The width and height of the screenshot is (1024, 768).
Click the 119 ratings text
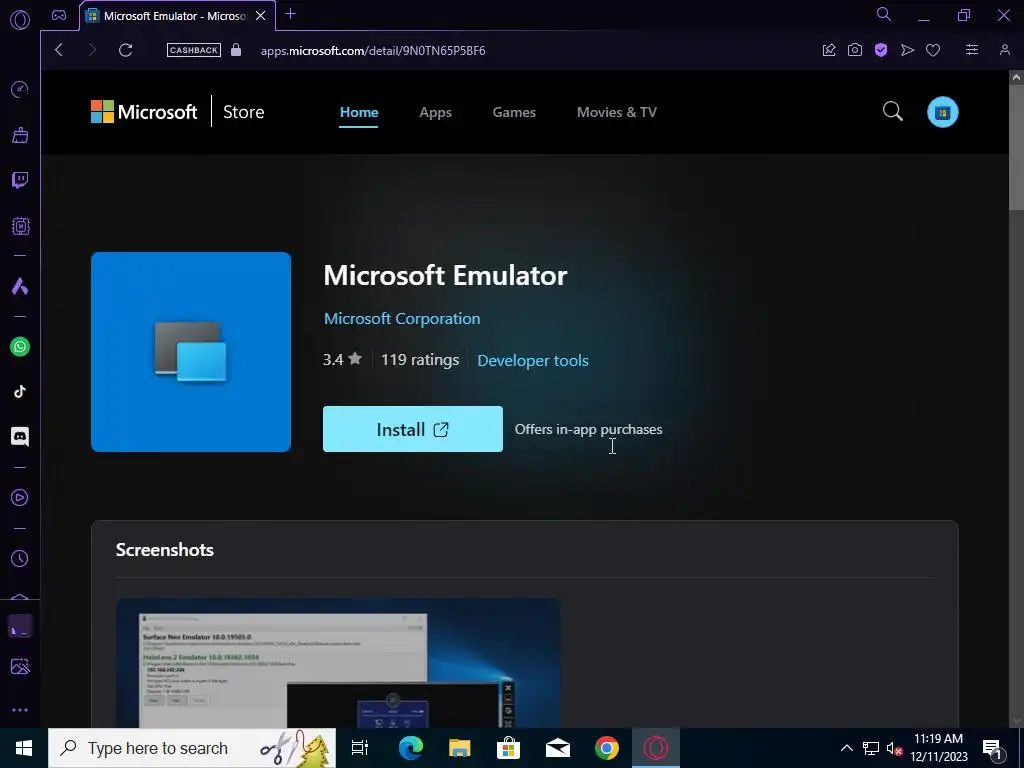[x=420, y=360]
